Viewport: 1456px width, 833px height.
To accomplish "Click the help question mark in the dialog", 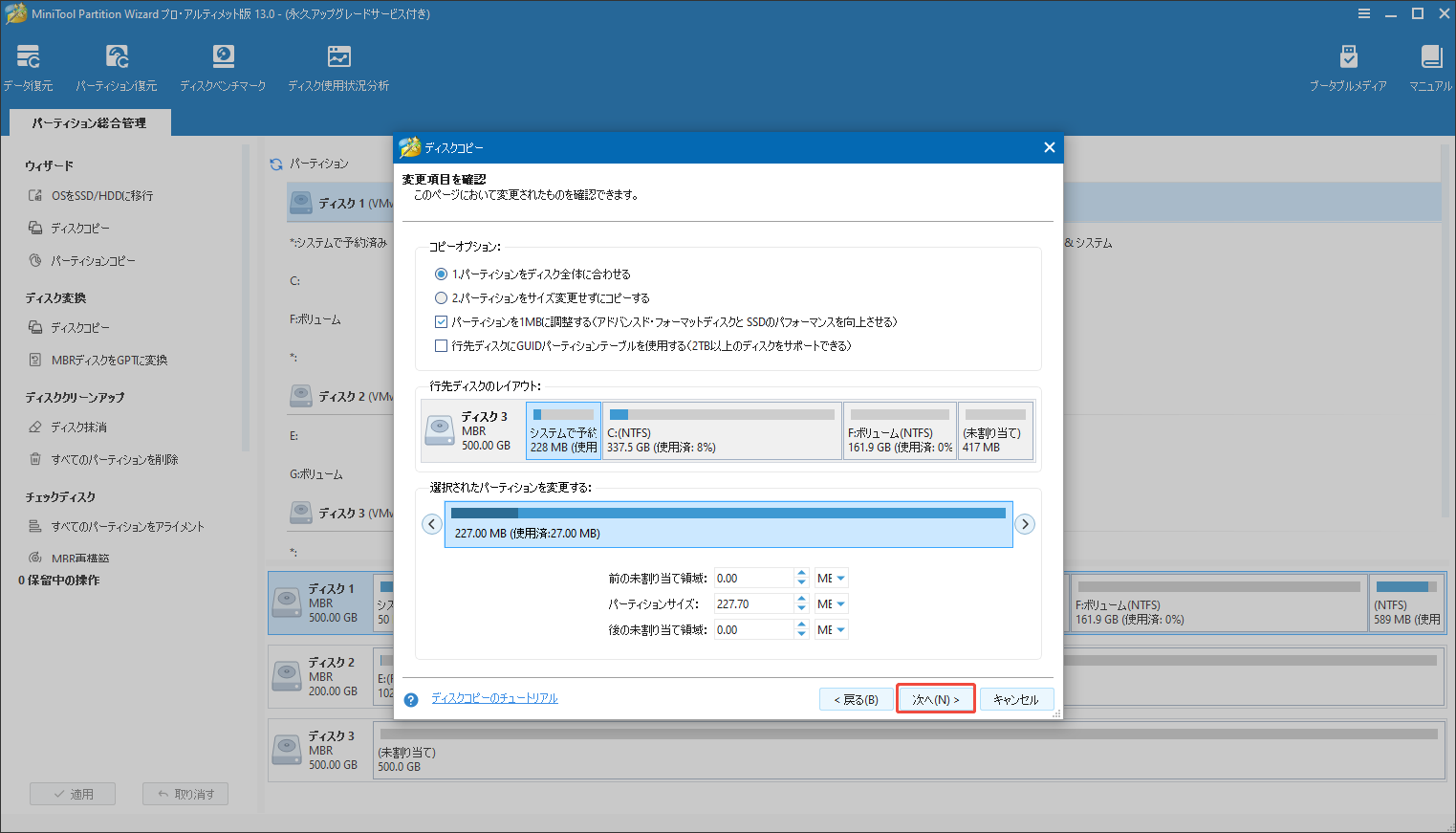I will [410, 699].
